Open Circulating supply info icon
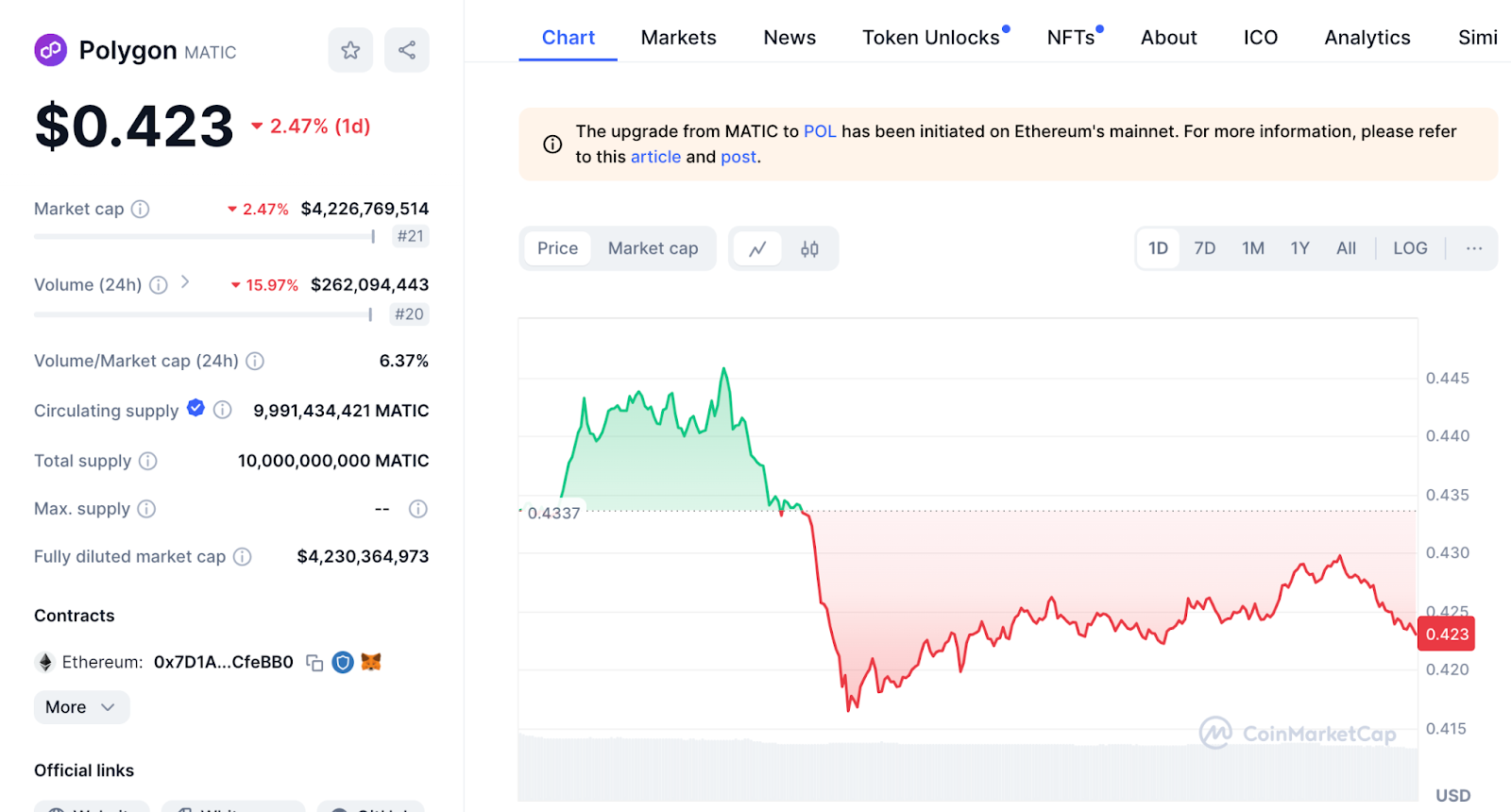This screenshot has width=1511, height=812. coord(223,410)
